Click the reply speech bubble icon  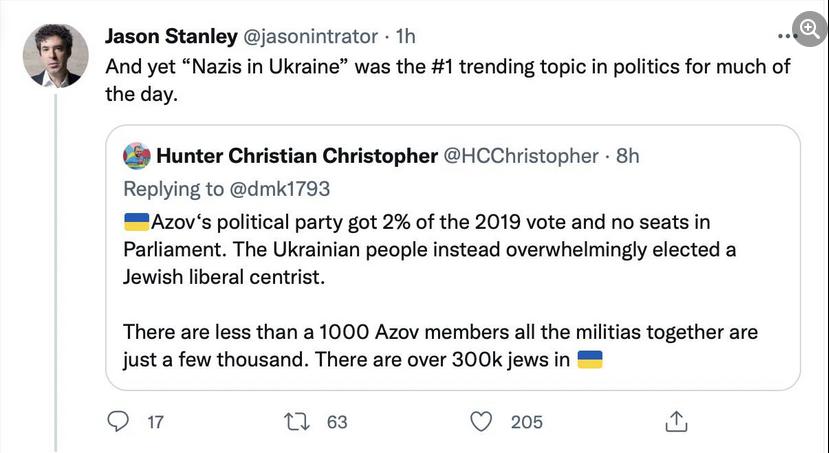point(118,421)
